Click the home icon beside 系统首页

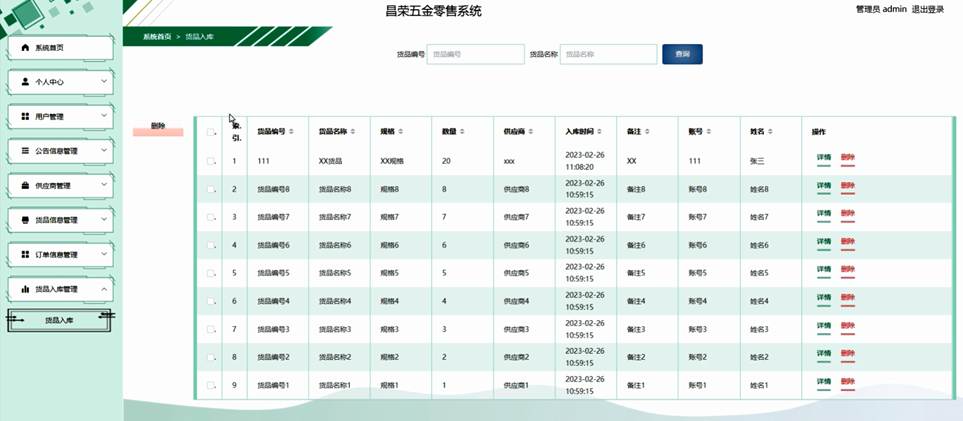pos(25,47)
